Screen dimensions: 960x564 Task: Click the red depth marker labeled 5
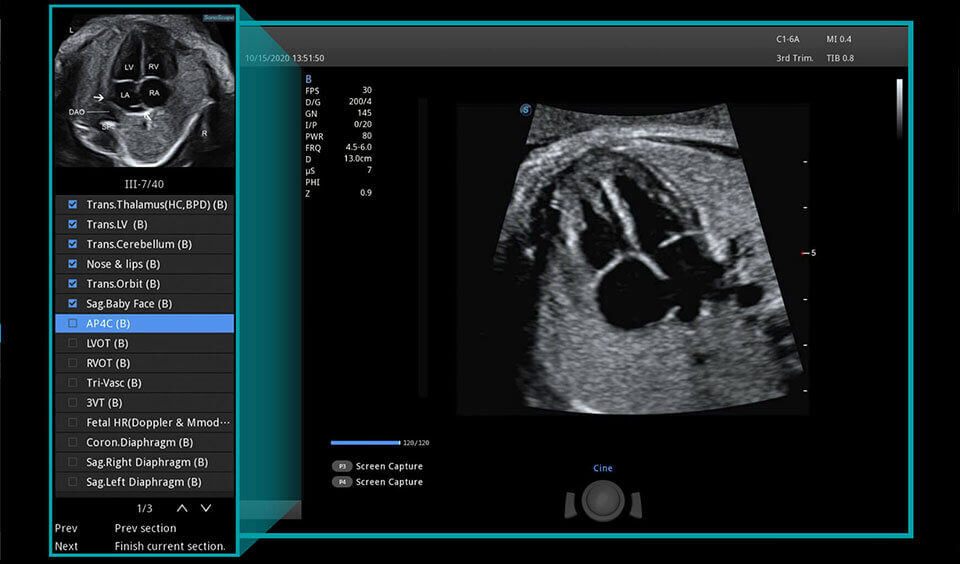pos(808,253)
